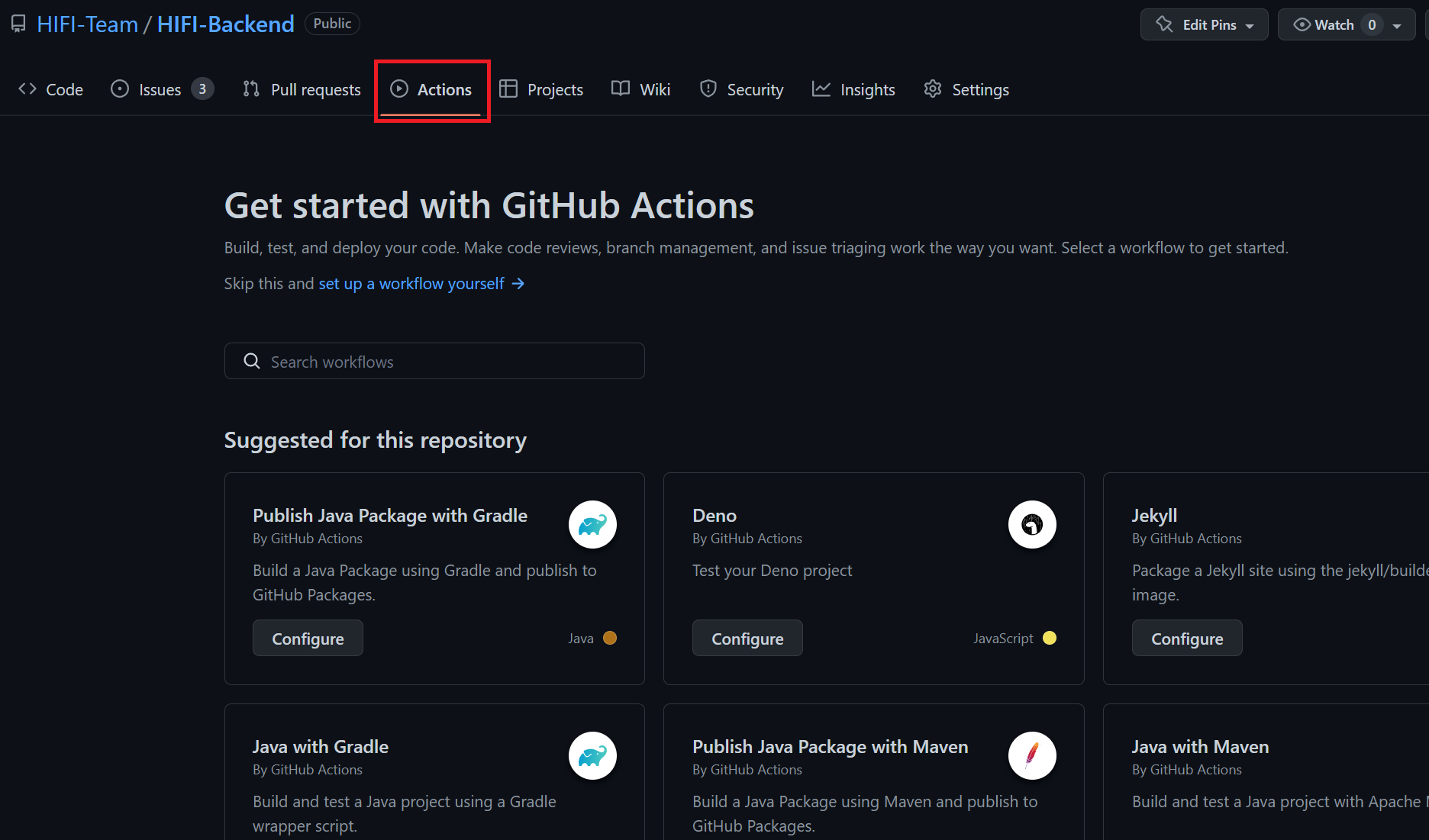Screen dimensions: 1429x840
Task: Select the Actions tab
Action: 431,89
